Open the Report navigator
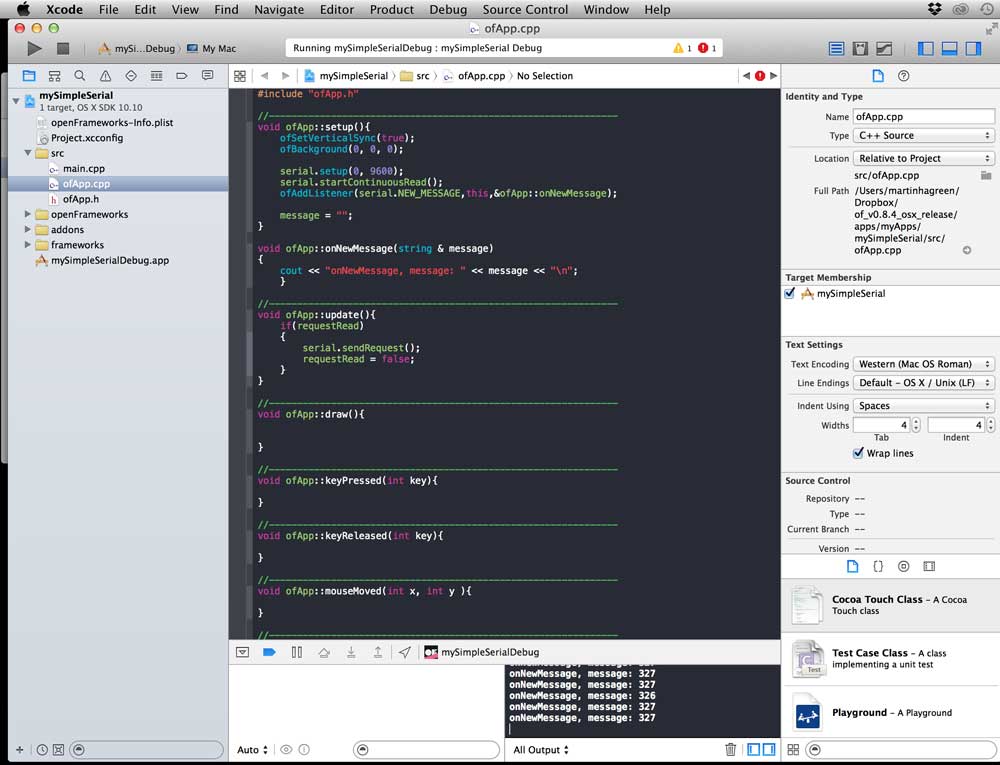Image resolution: width=1000 pixels, height=765 pixels. click(x=207, y=76)
